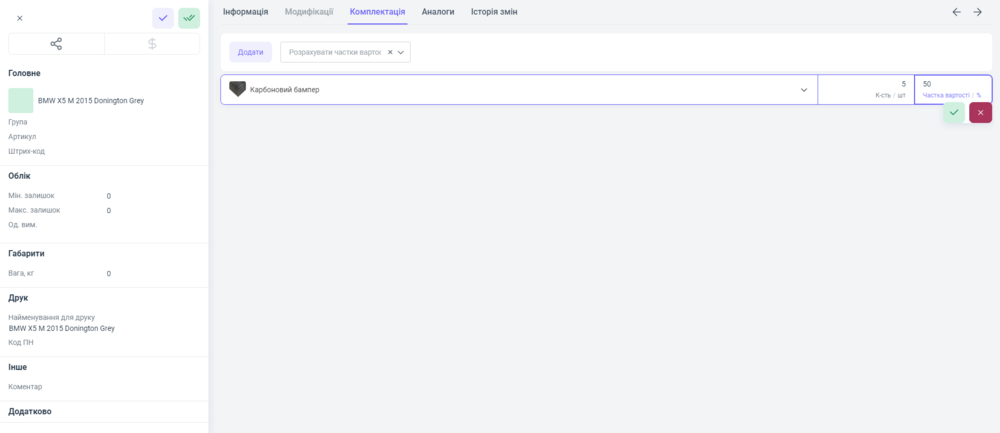Image resolution: width=1000 pixels, height=433 pixels.
Task: Click the double checkmark save-and-close button
Action: [x=189, y=18]
